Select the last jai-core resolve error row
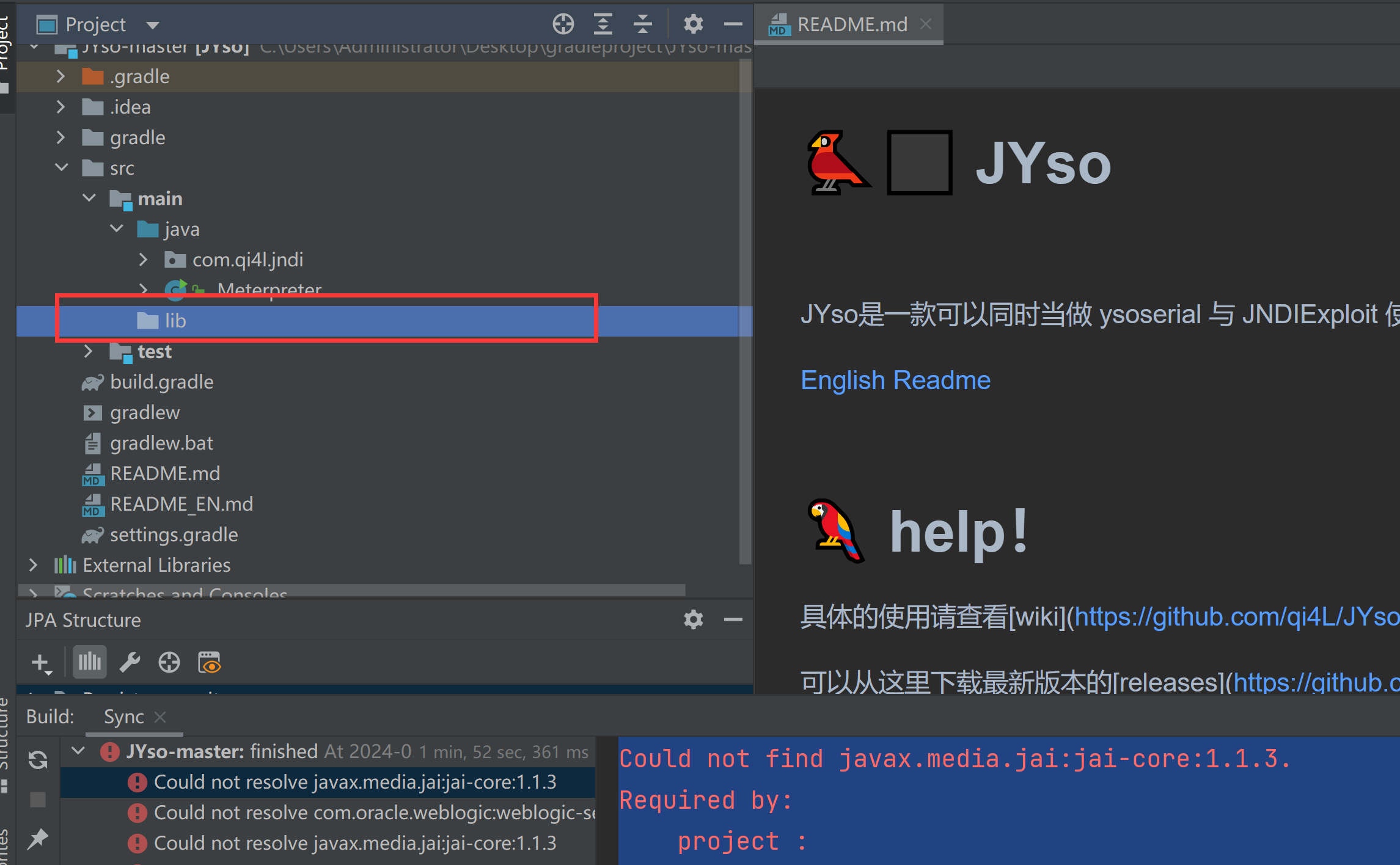 point(328,844)
